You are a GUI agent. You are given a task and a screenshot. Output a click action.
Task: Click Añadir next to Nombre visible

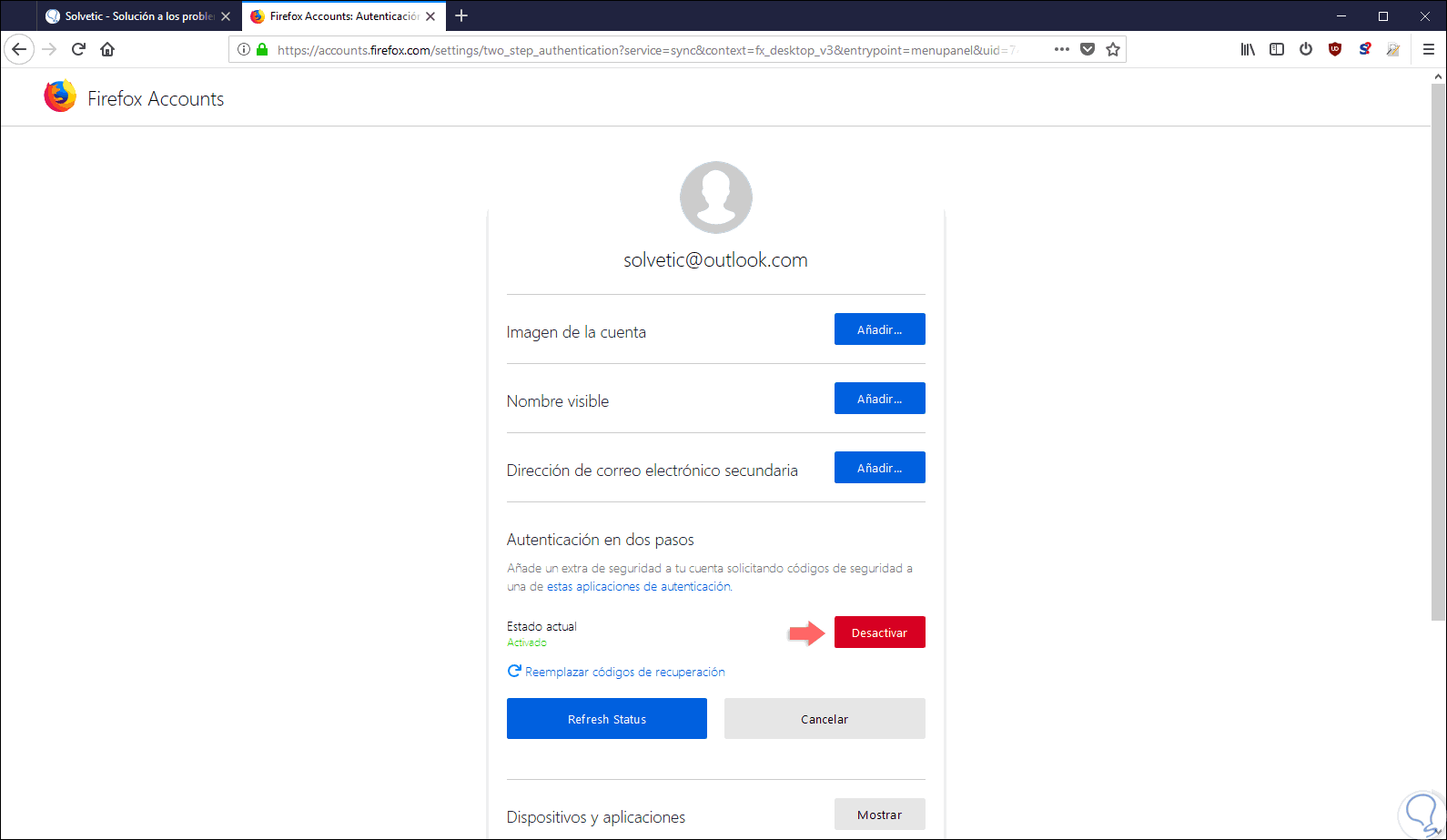tap(880, 399)
